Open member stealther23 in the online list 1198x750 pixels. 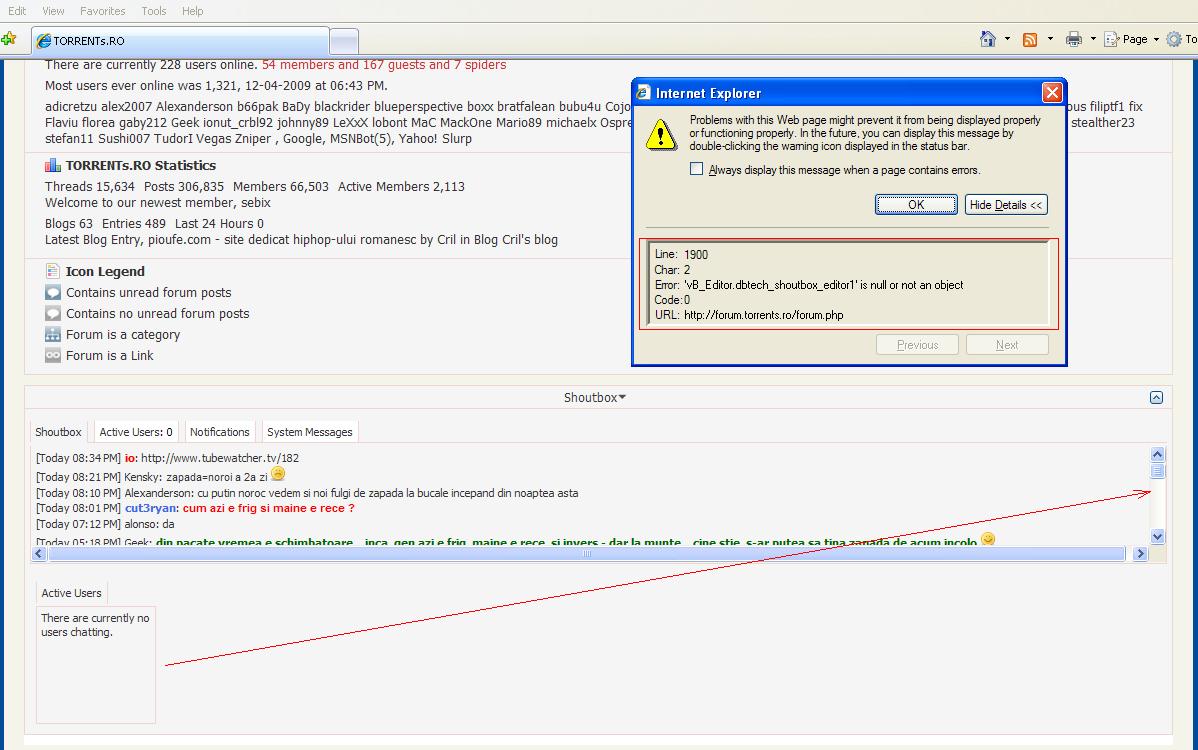tap(1102, 123)
